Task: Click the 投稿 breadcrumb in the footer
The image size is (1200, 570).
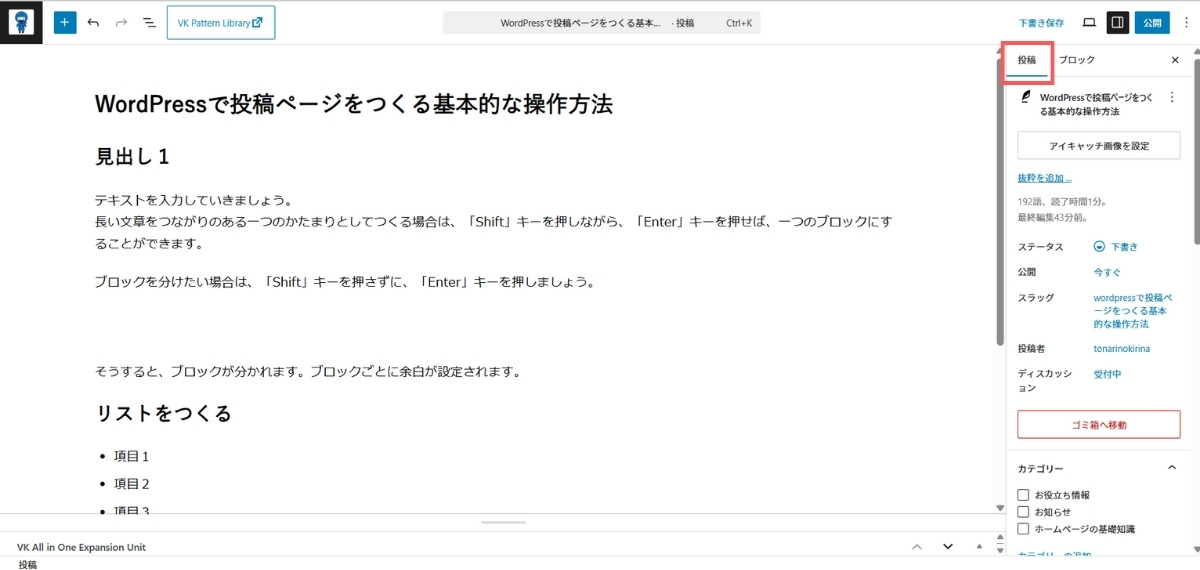Action: (27, 564)
